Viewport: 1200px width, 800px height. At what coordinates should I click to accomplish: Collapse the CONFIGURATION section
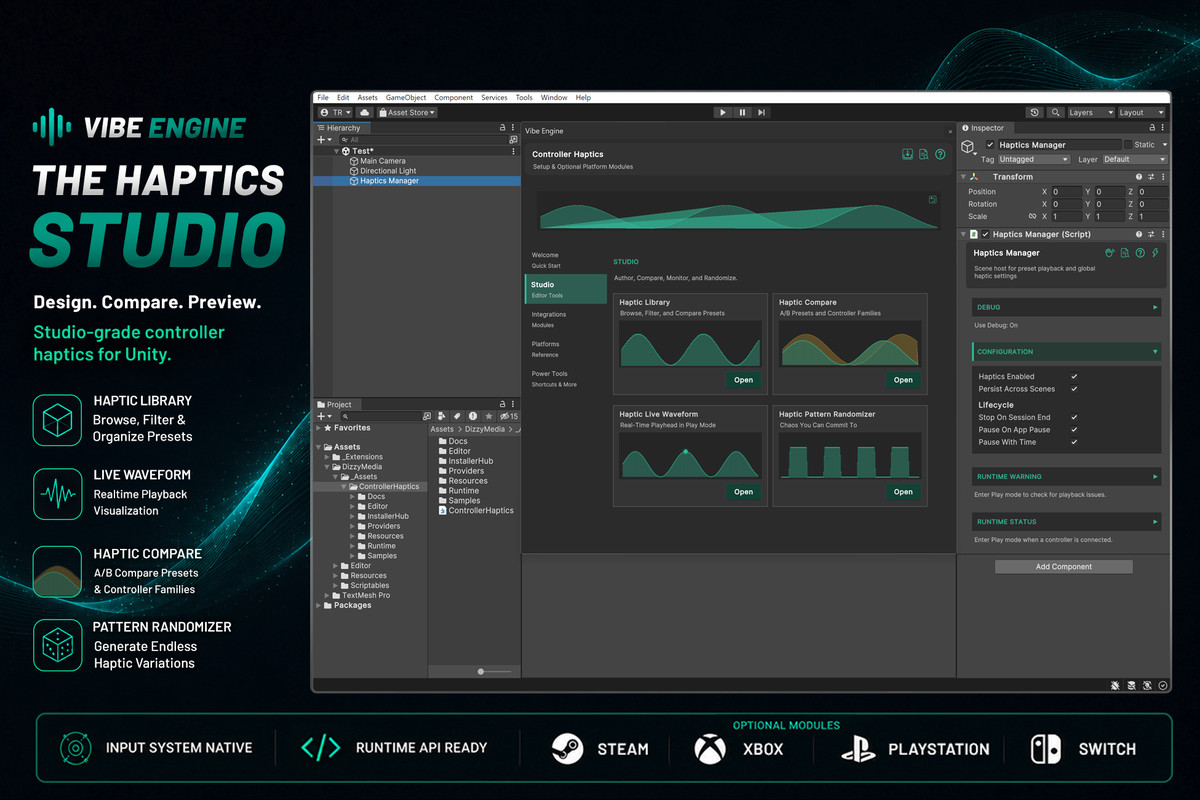tap(1066, 352)
